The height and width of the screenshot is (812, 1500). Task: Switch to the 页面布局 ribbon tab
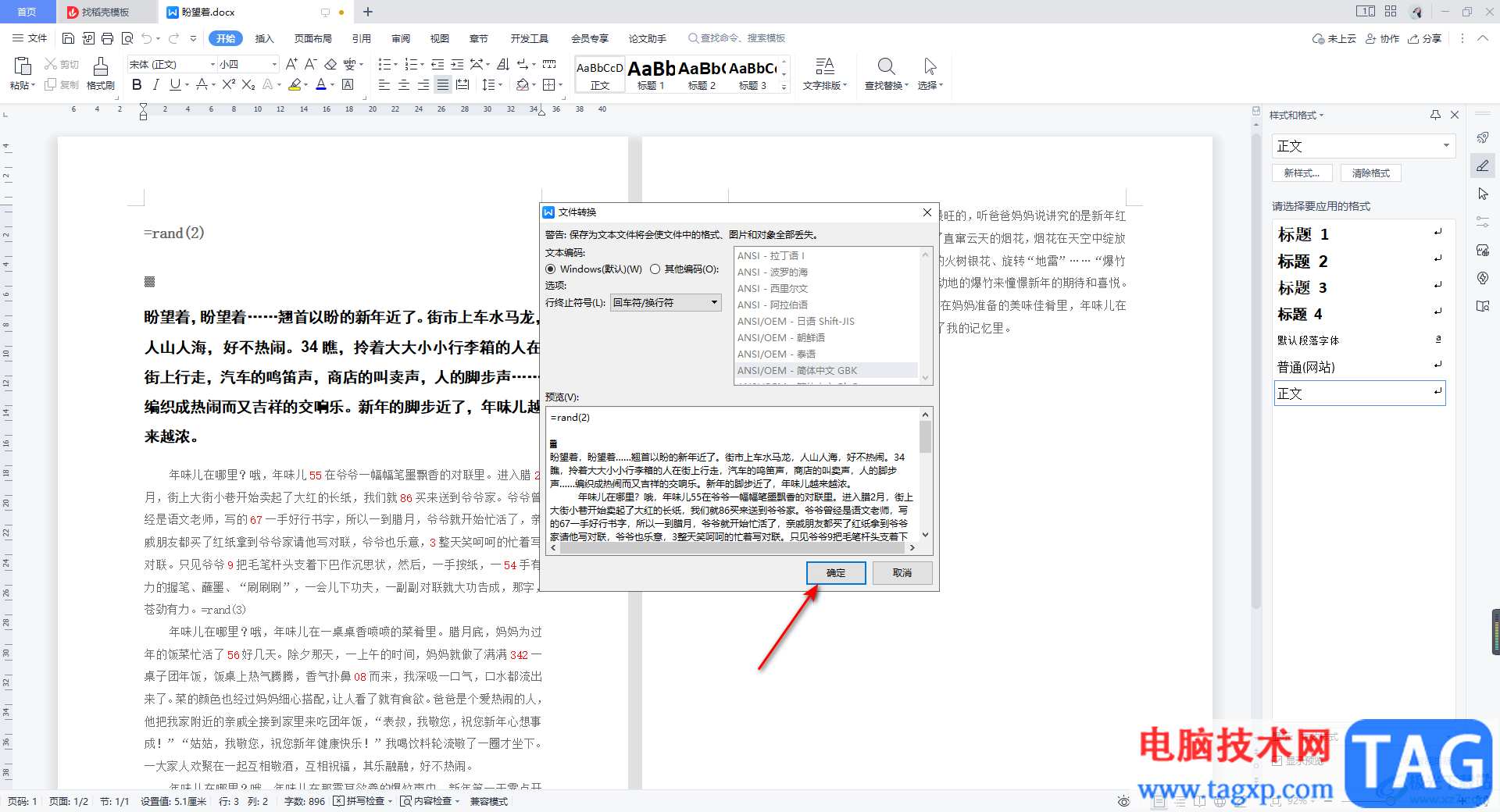312,38
